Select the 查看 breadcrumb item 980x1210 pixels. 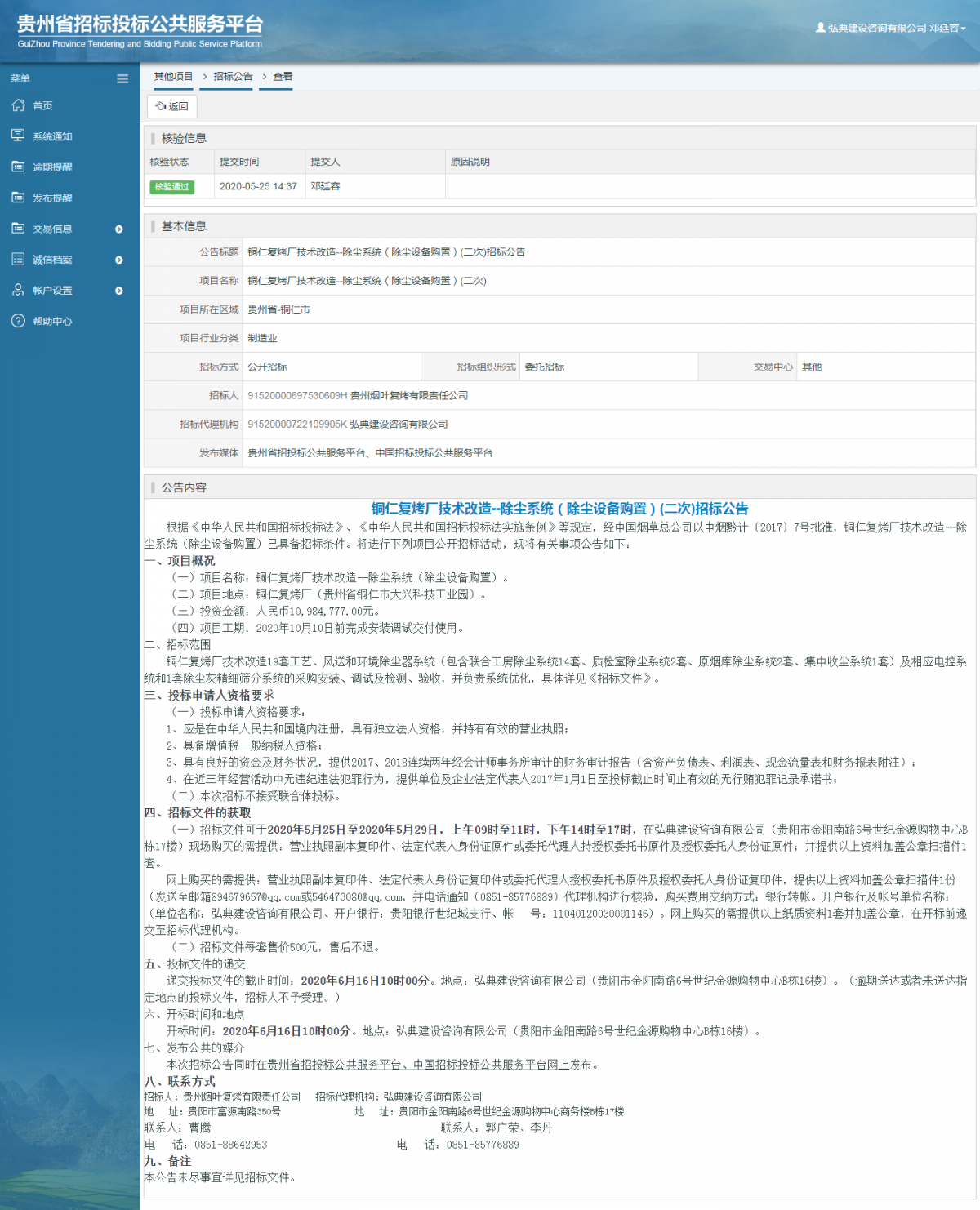pos(283,77)
